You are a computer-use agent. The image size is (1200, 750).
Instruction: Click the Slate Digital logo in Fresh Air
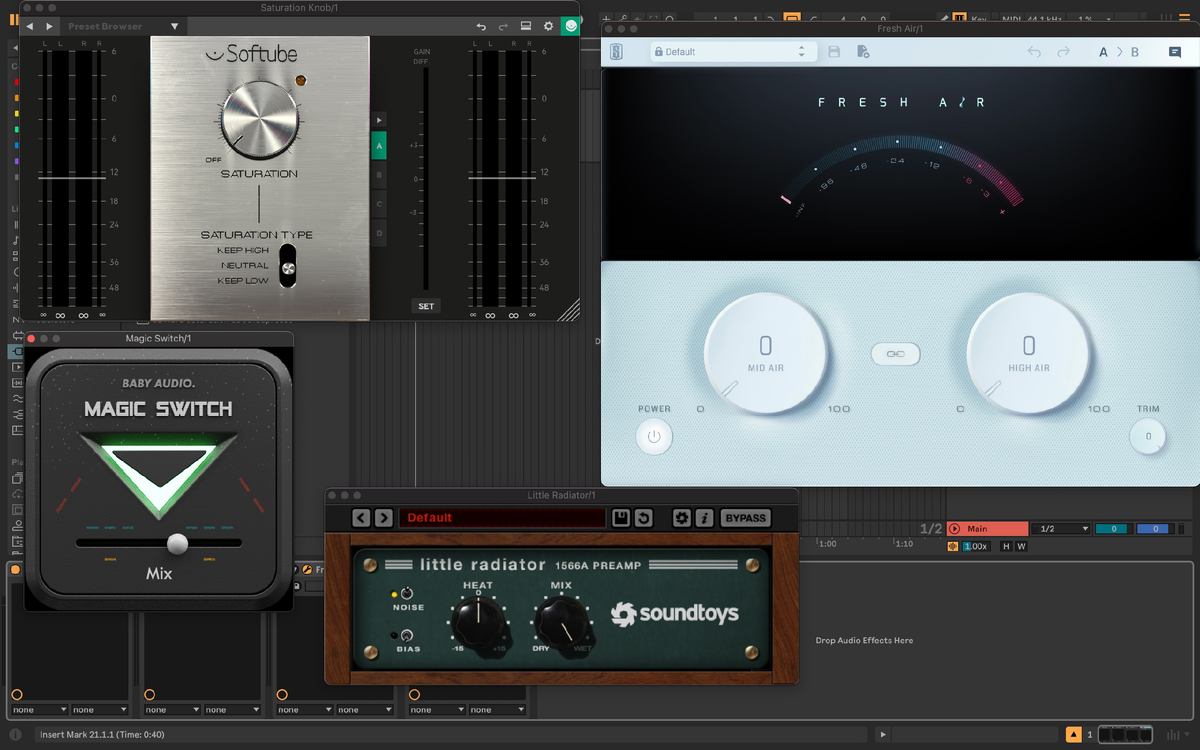coord(616,52)
